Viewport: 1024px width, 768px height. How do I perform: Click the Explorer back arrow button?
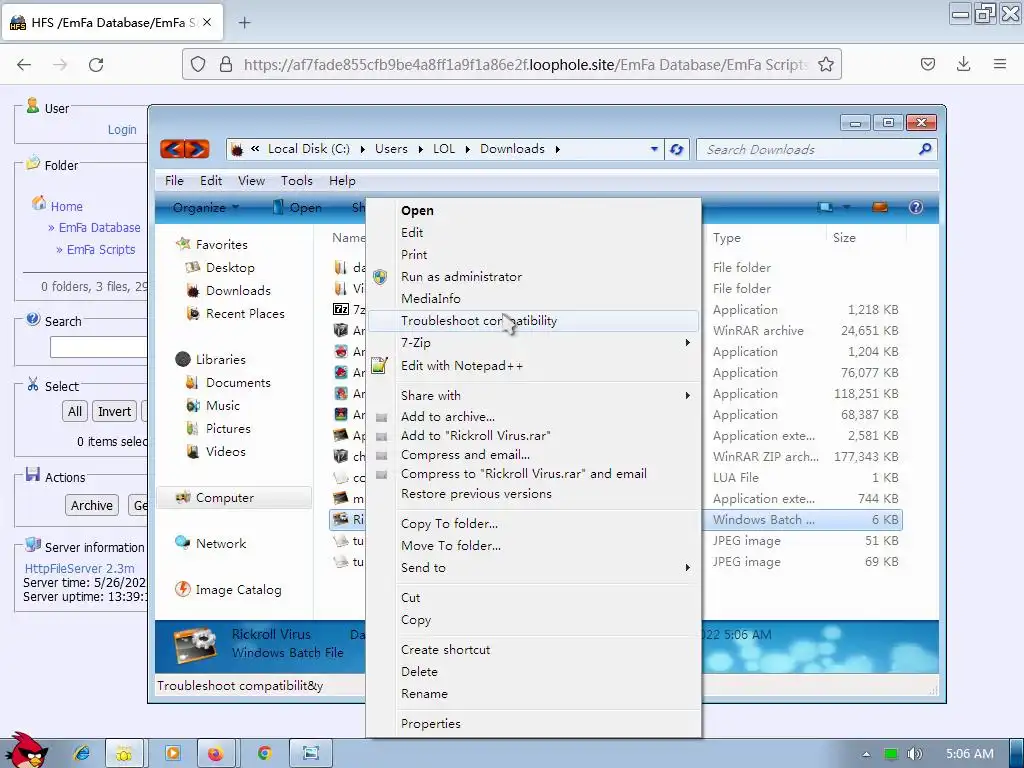172,149
